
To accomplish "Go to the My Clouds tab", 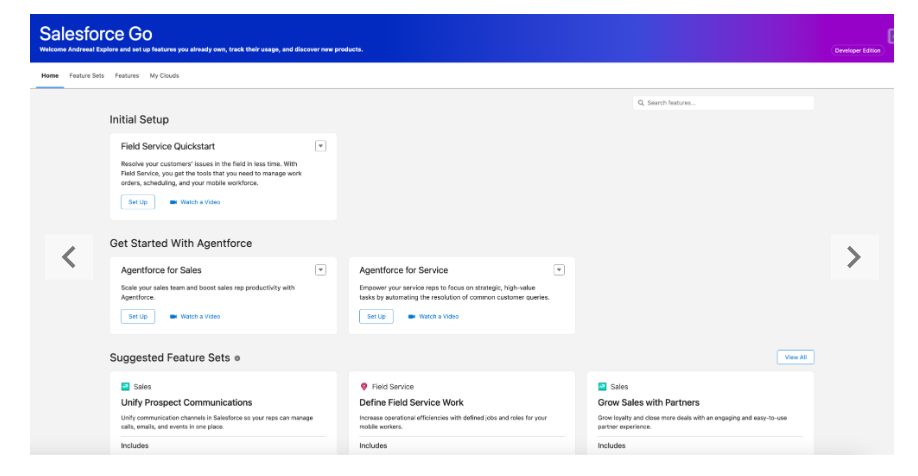I will coord(165,76).
